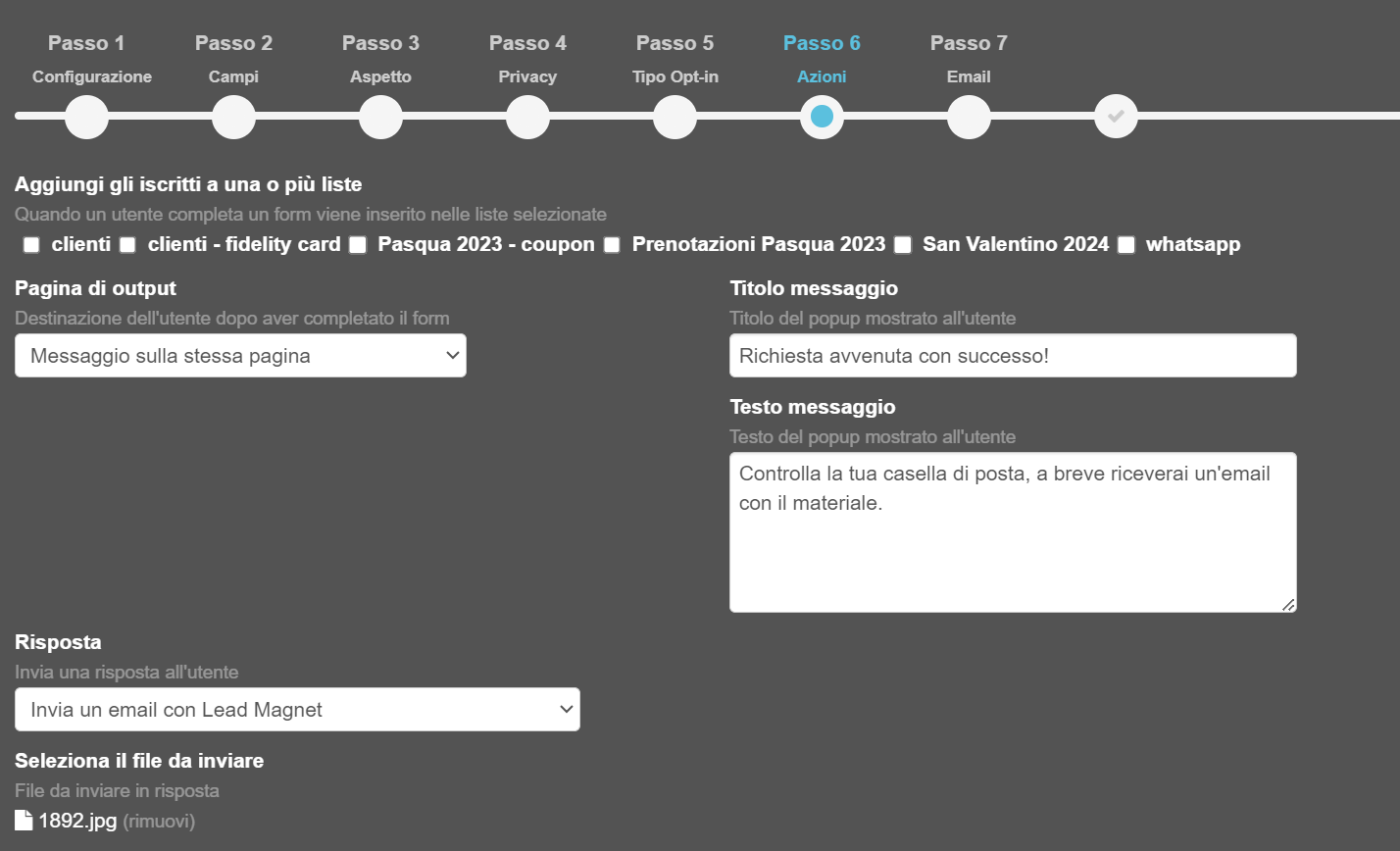
Task: Click the file icon beside 1892.jpg
Action: [22, 820]
